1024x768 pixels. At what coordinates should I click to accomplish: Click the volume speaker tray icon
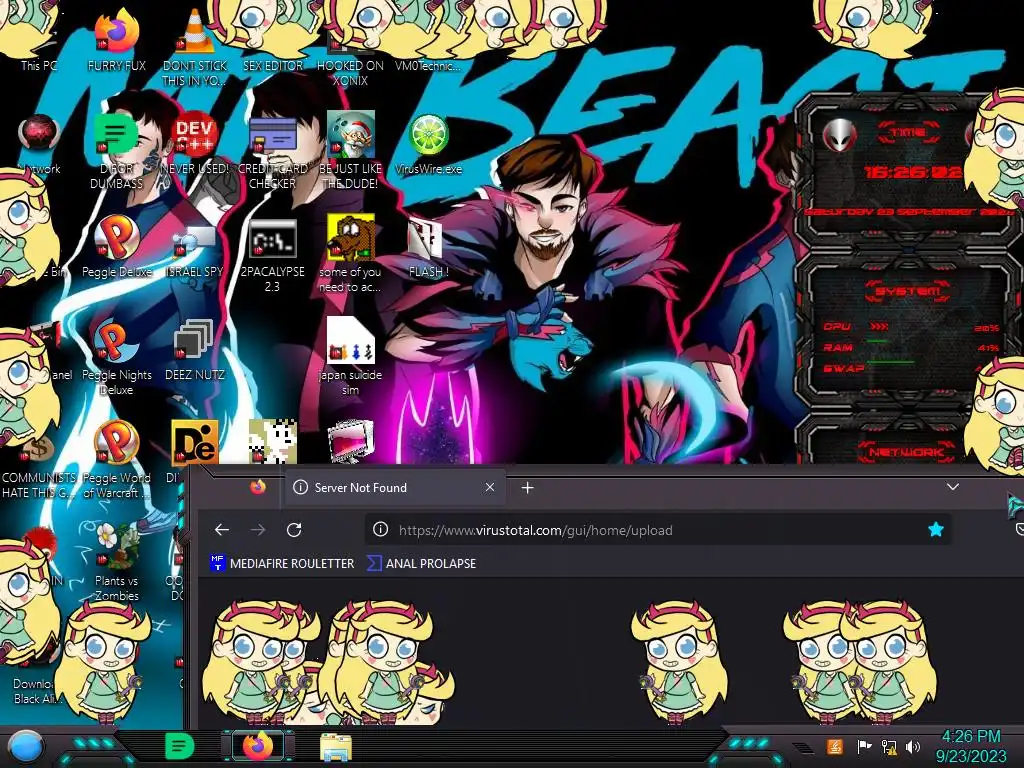pos(913,746)
